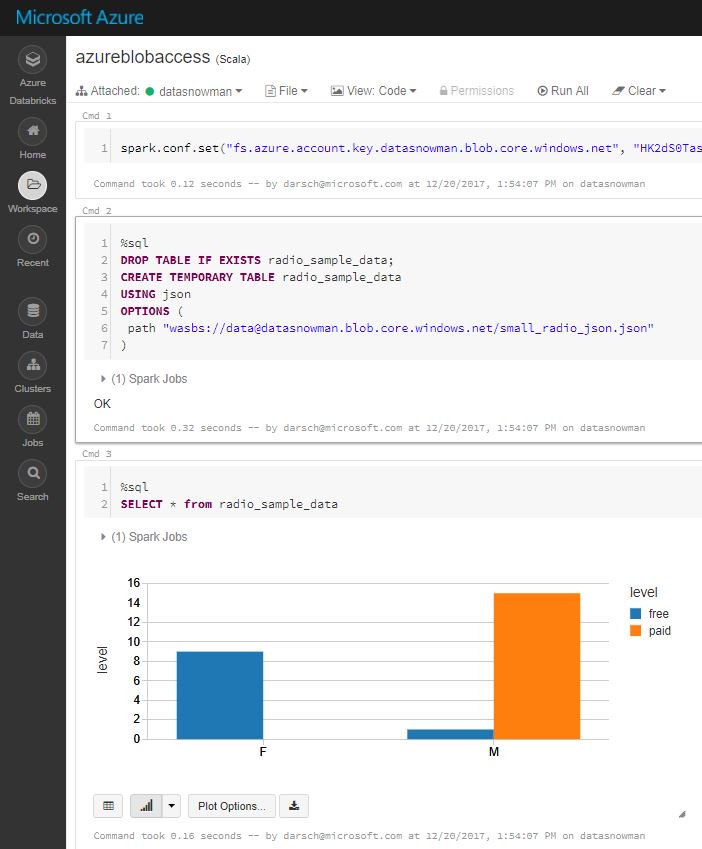
Task: Click the free legend blue swatch
Action: pyautogui.click(x=635, y=613)
